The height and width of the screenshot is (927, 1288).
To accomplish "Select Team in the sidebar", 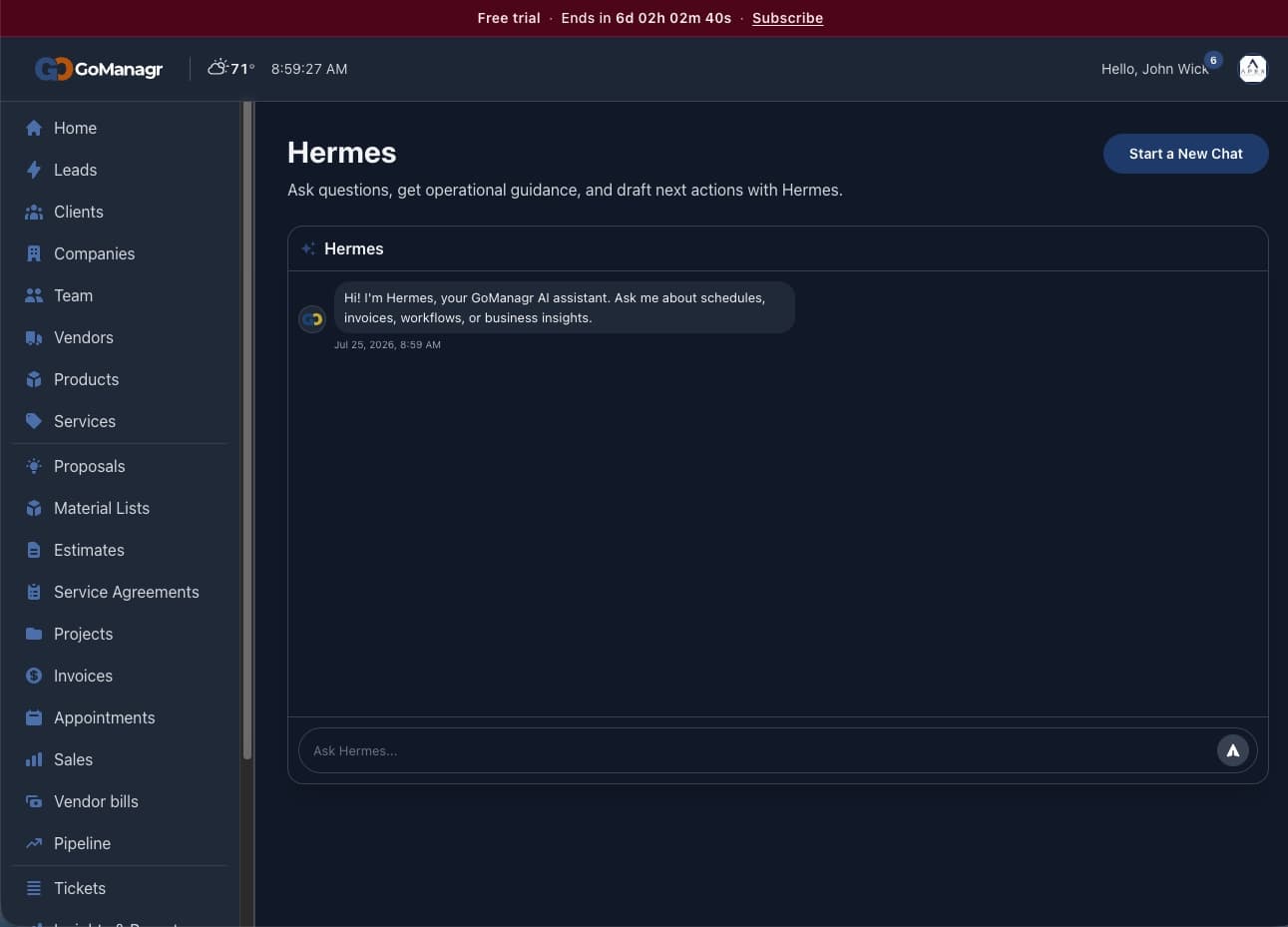I will pos(121,295).
